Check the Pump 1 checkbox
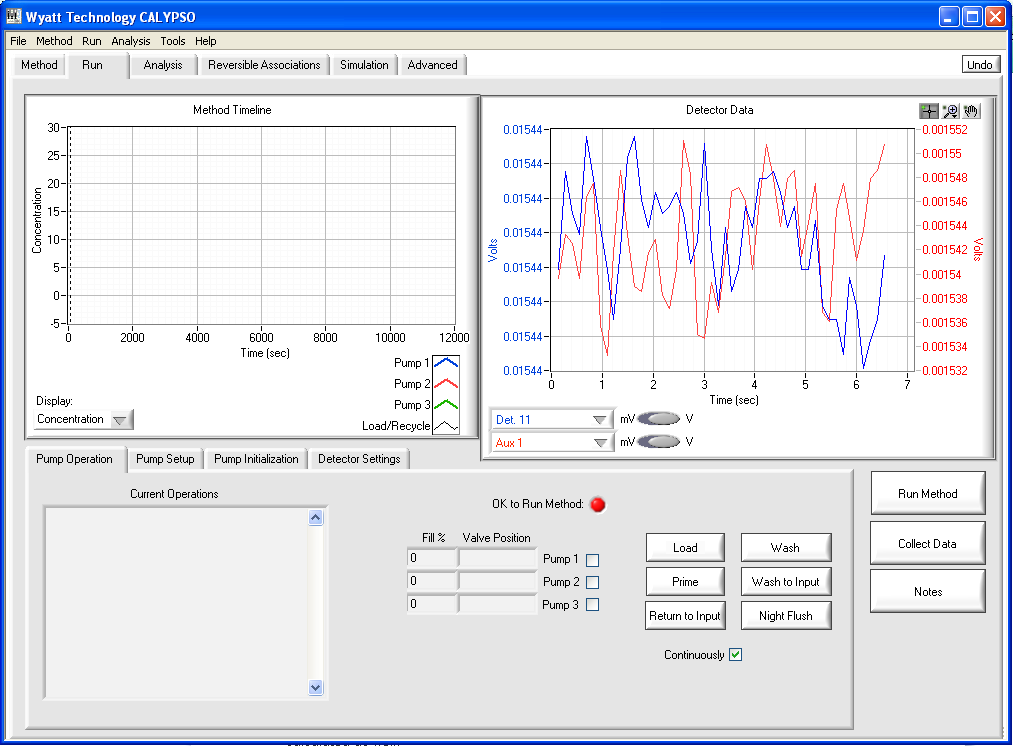 [x=593, y=560]
